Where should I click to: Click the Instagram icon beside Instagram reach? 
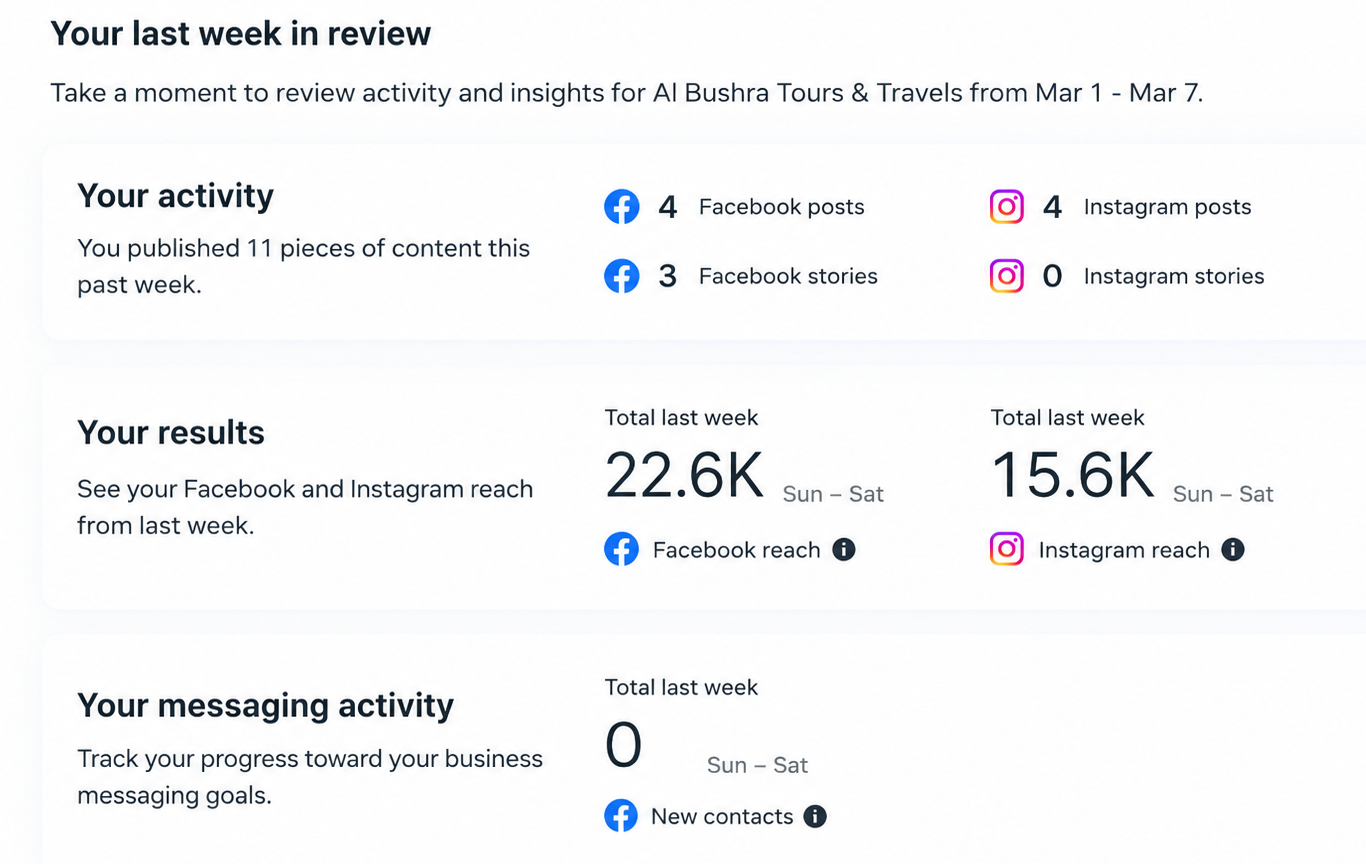pos(1007,550)
